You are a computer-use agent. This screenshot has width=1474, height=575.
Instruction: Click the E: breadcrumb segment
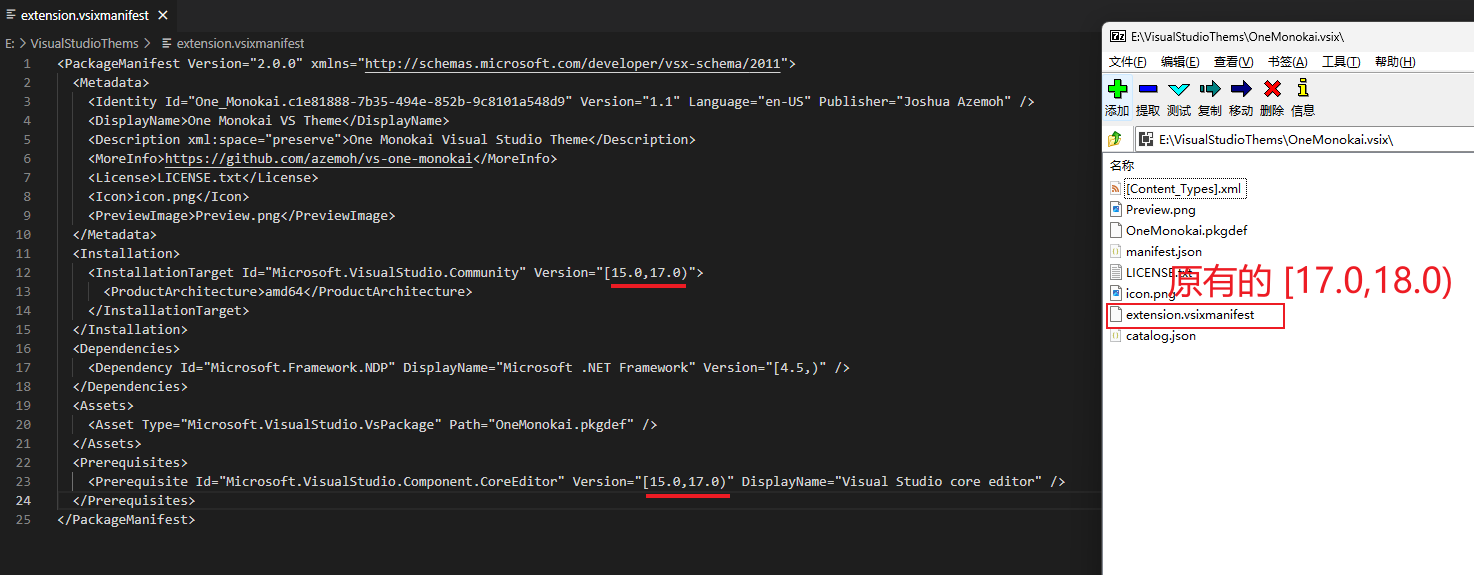(10, 43)
